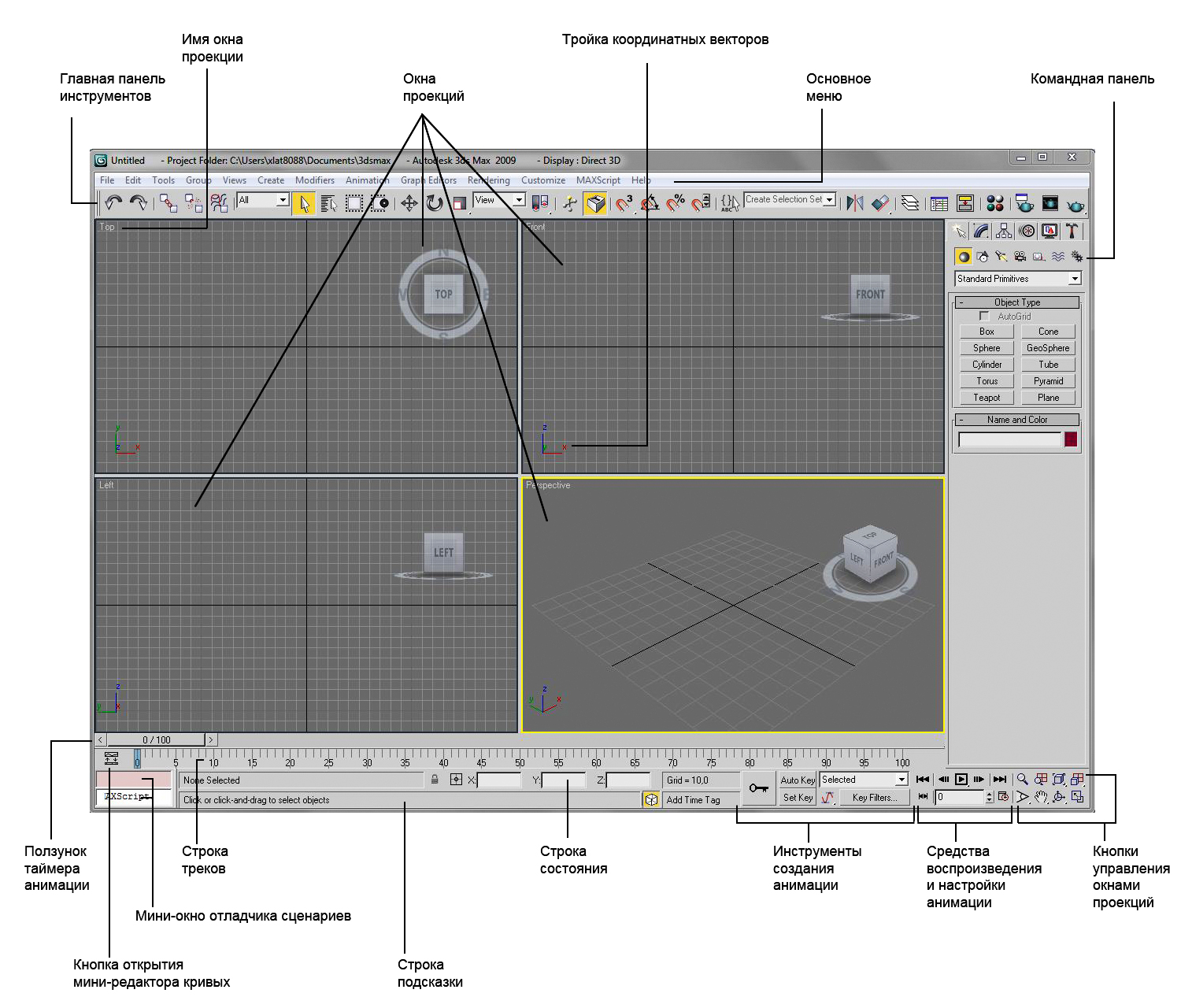Open the Rendering menu
1181x1008 pixels.
(x=488, y=180)
